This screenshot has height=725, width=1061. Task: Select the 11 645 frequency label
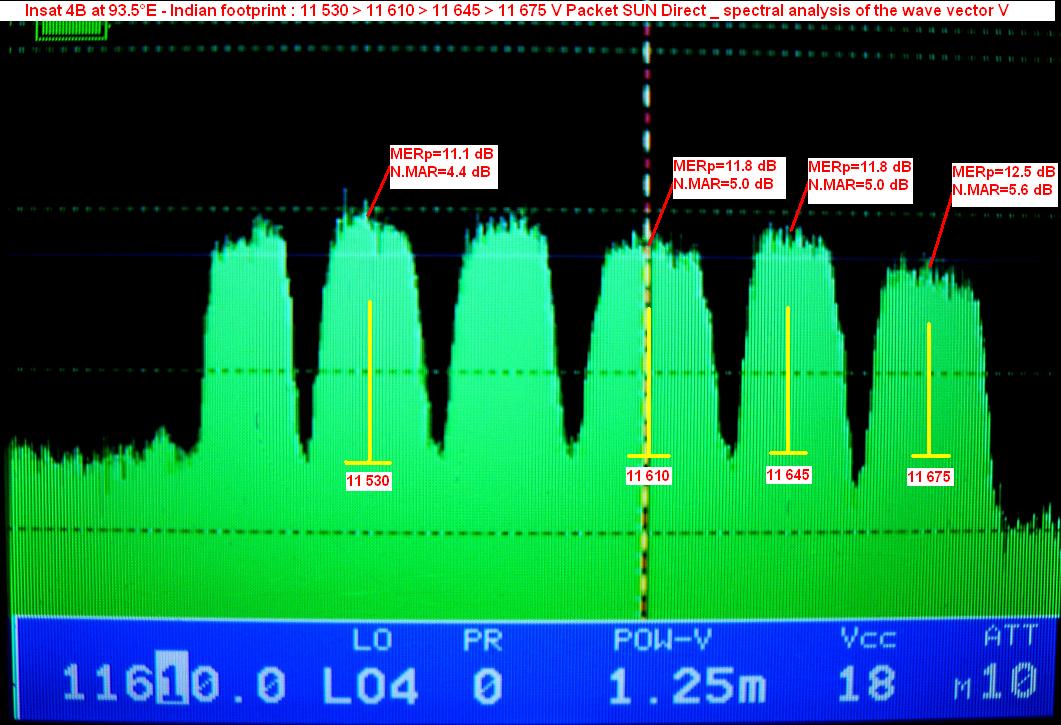(788, 475)
